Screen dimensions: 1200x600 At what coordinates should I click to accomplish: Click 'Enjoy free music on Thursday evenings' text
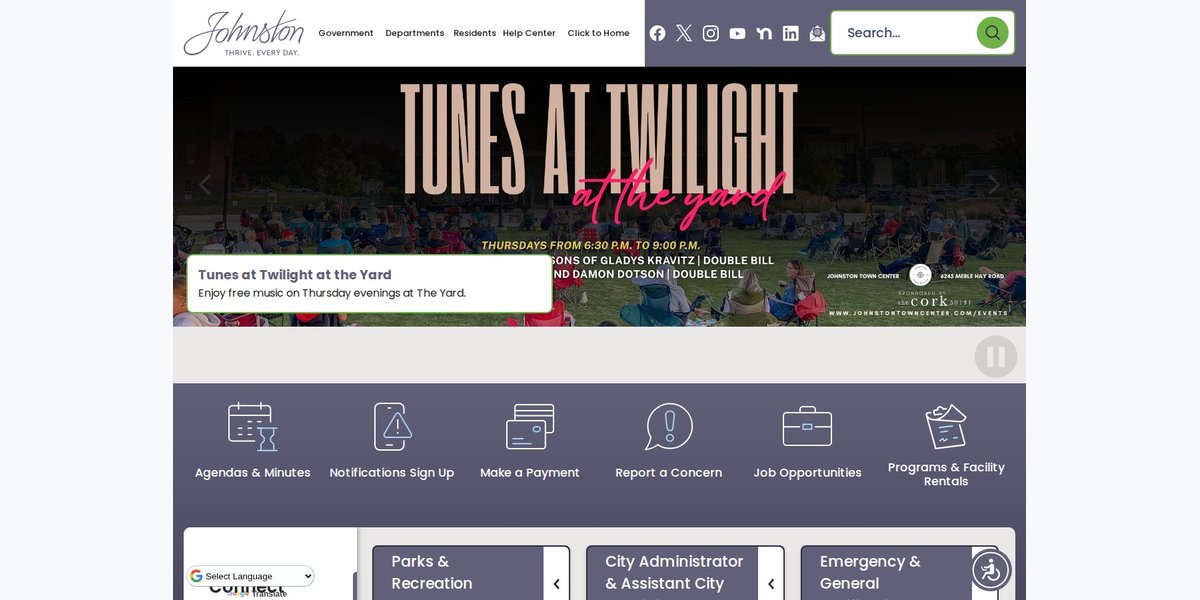tap(332, 293)
